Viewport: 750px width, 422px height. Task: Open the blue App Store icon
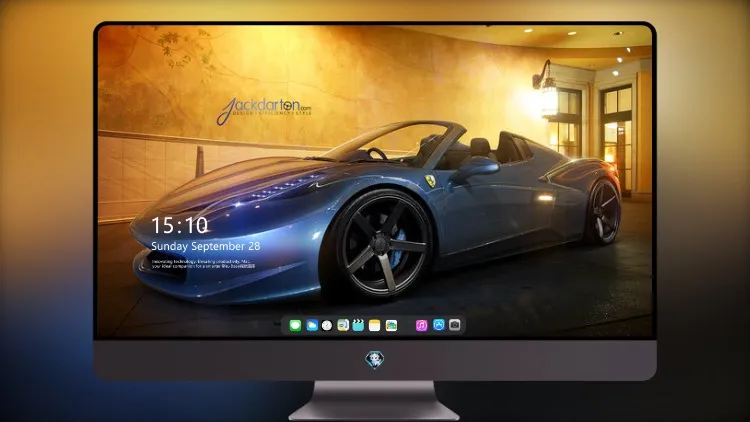tap(439, 325)
